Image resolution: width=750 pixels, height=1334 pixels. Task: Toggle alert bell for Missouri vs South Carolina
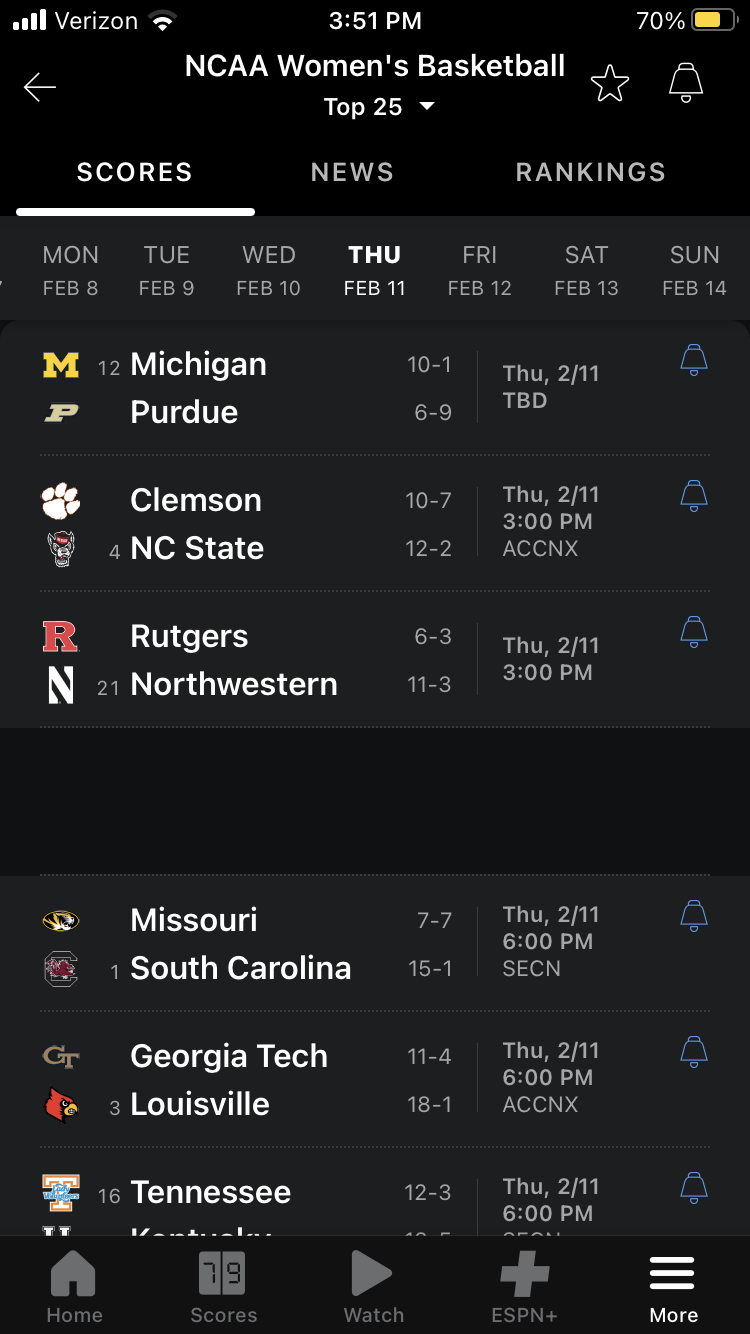(x=694, y=915)
